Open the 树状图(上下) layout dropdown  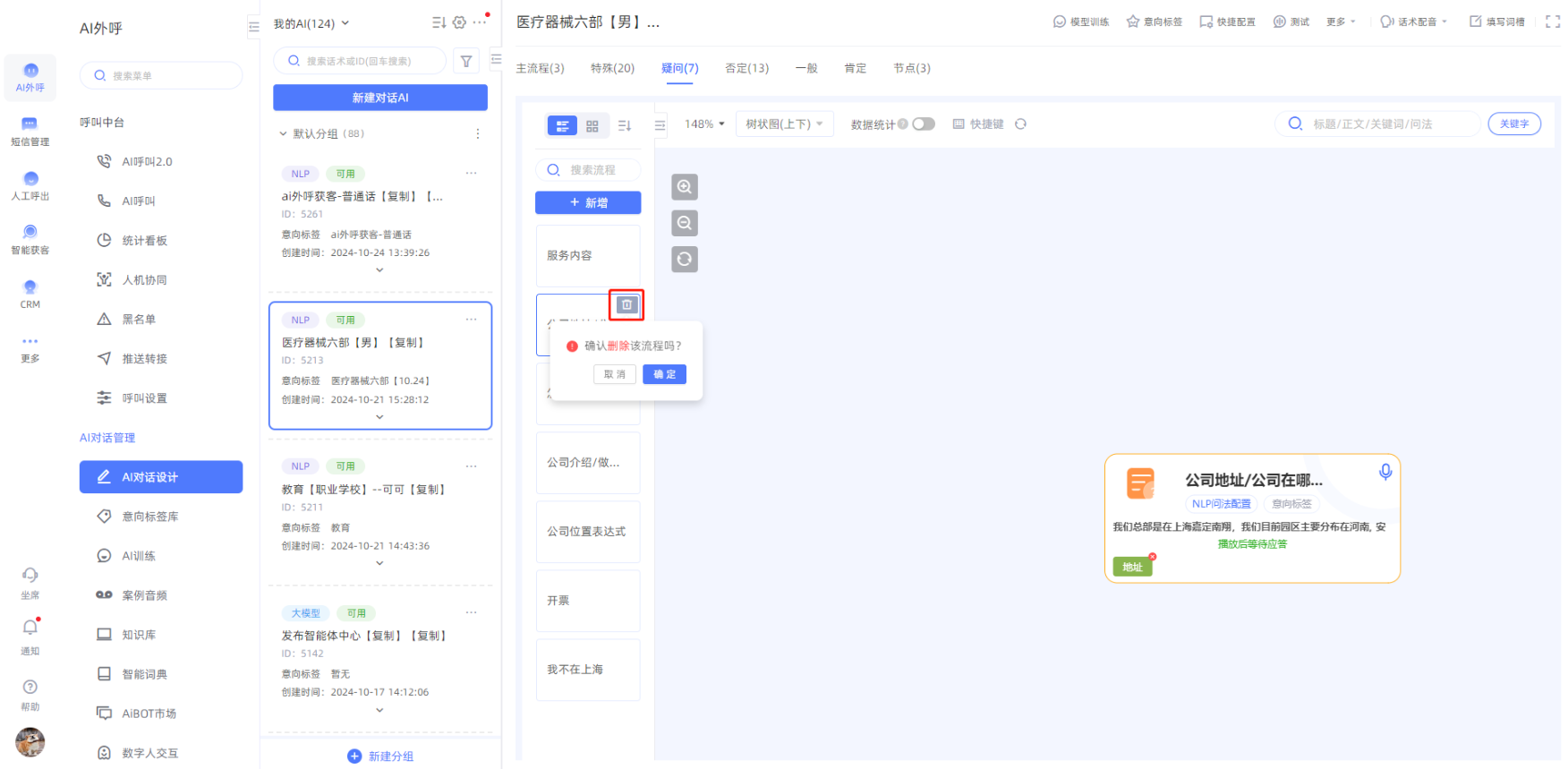[x=784, y=124]
